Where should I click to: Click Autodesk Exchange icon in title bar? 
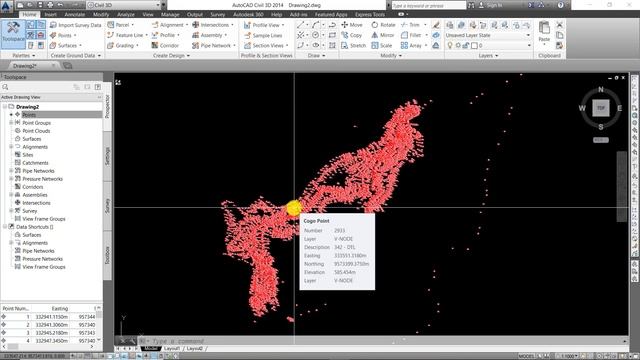tap(531, 5)
